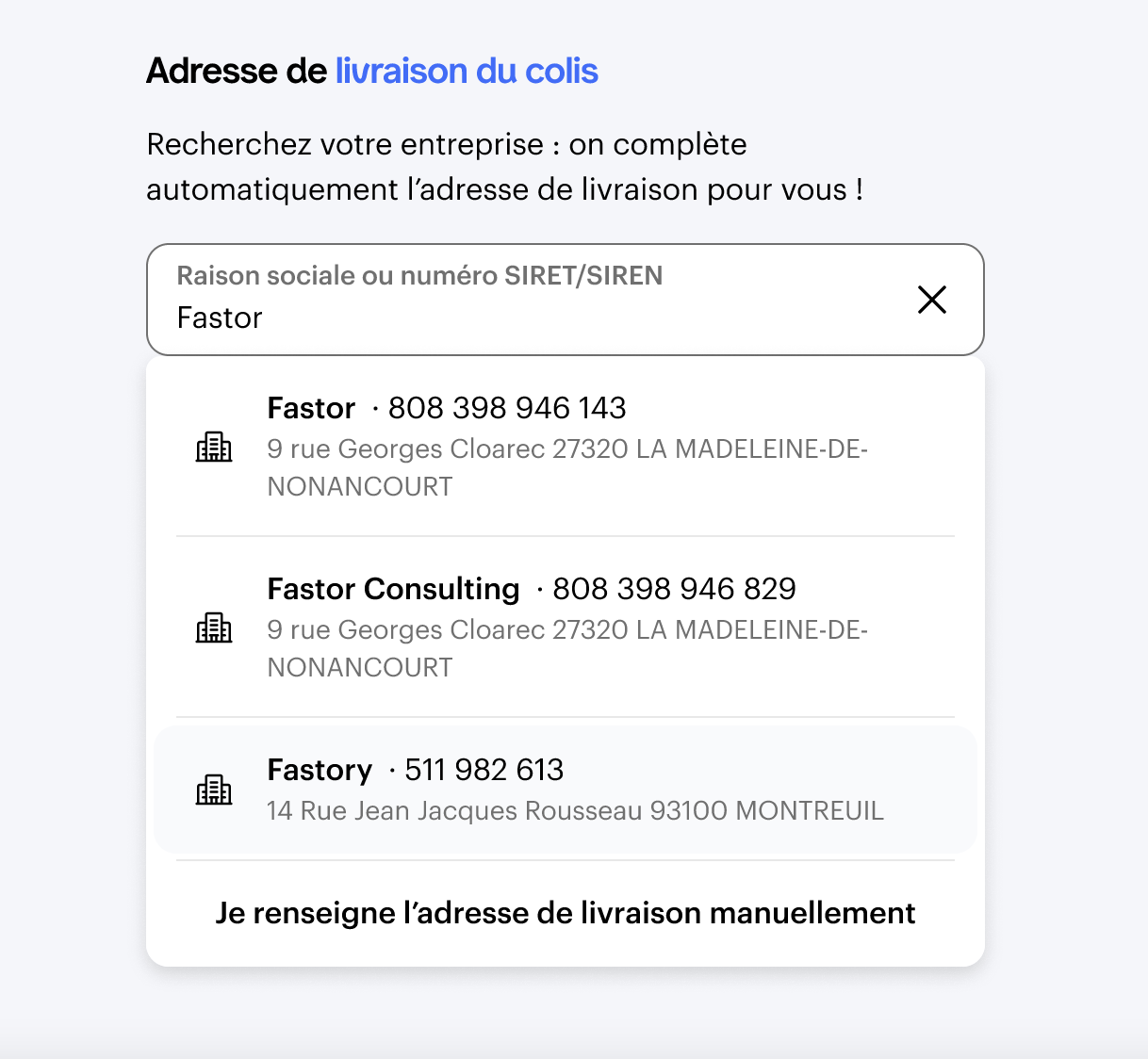Click SIRET number 808 398 946 829
This screenshot has height=1059, width=1148.
674,589
